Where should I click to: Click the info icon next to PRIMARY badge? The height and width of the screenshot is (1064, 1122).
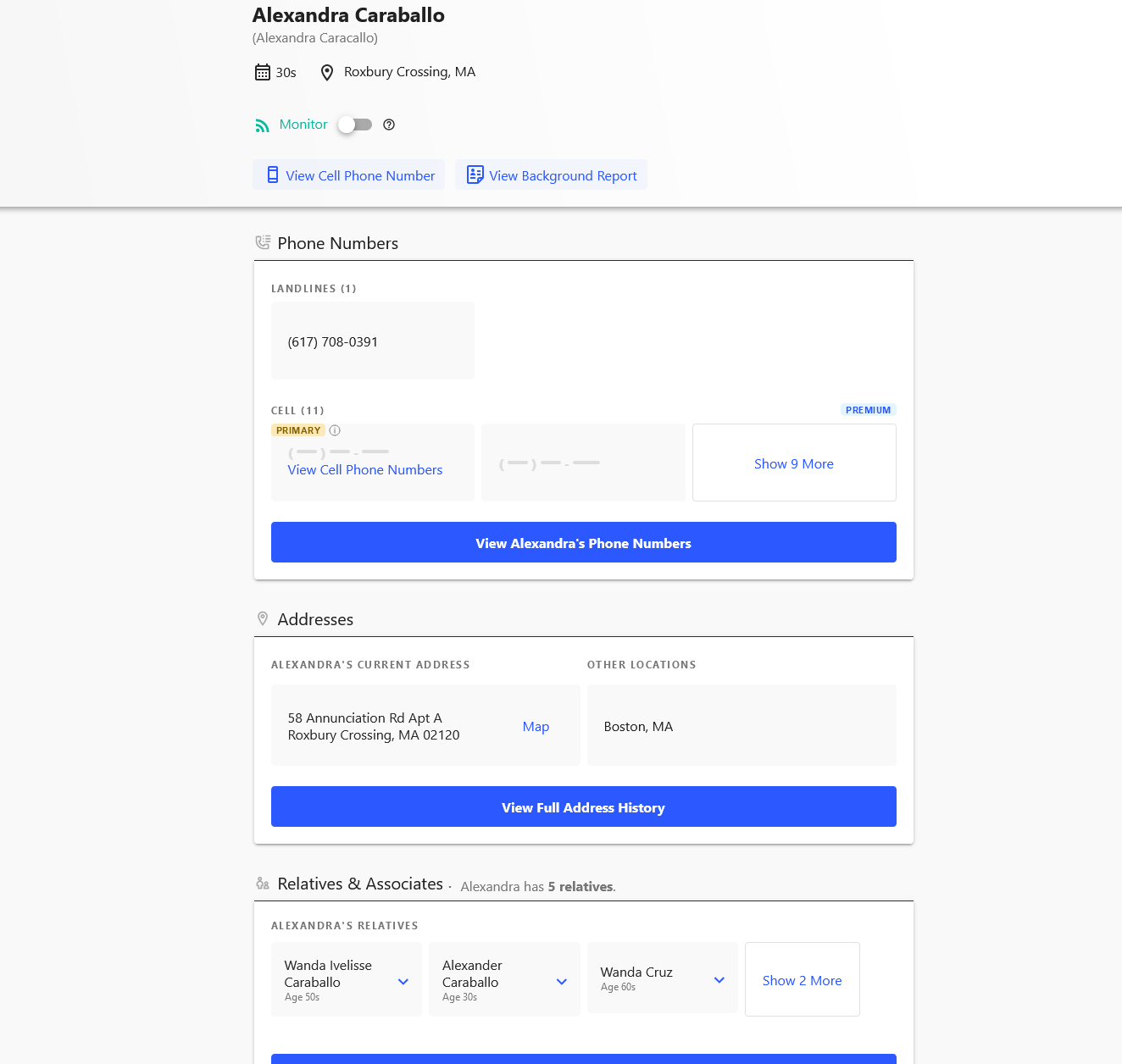point(335,430)
